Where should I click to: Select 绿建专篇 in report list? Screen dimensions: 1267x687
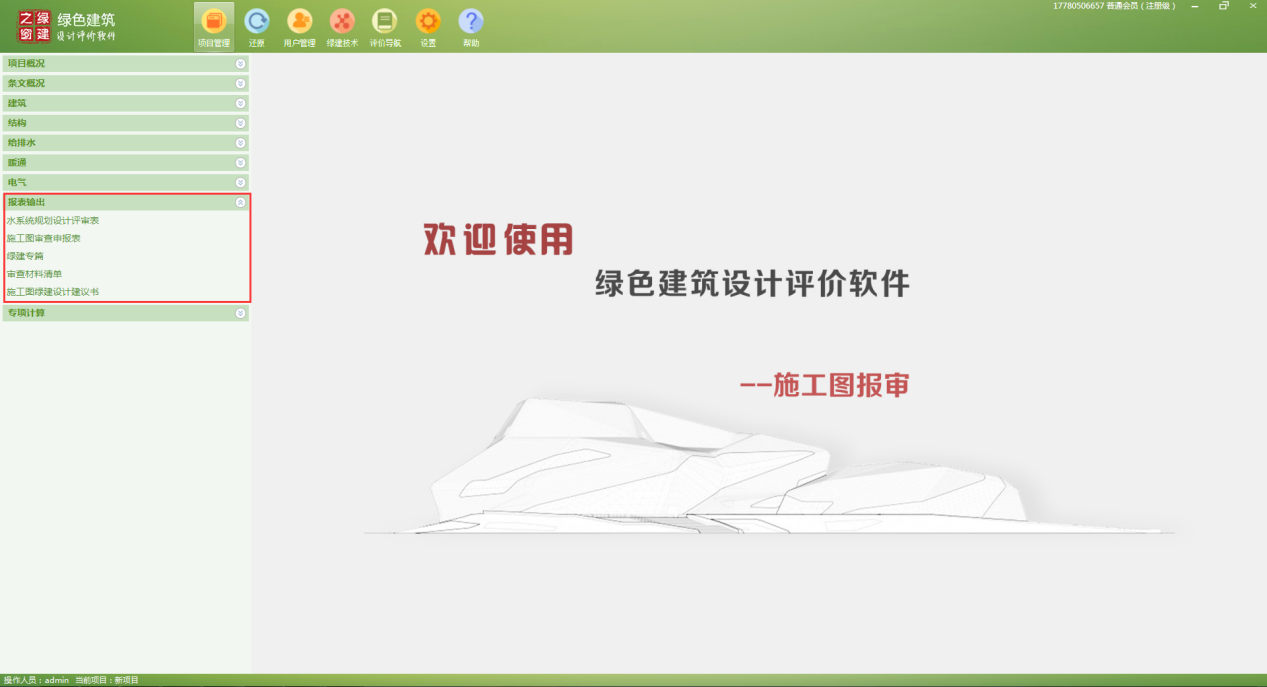(25, 256)
